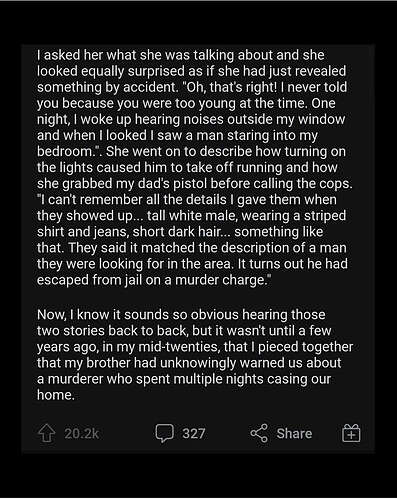Open the 327 comments count
Image resolution: width=397 pixels, height=500 pixels.
(194, 434)
